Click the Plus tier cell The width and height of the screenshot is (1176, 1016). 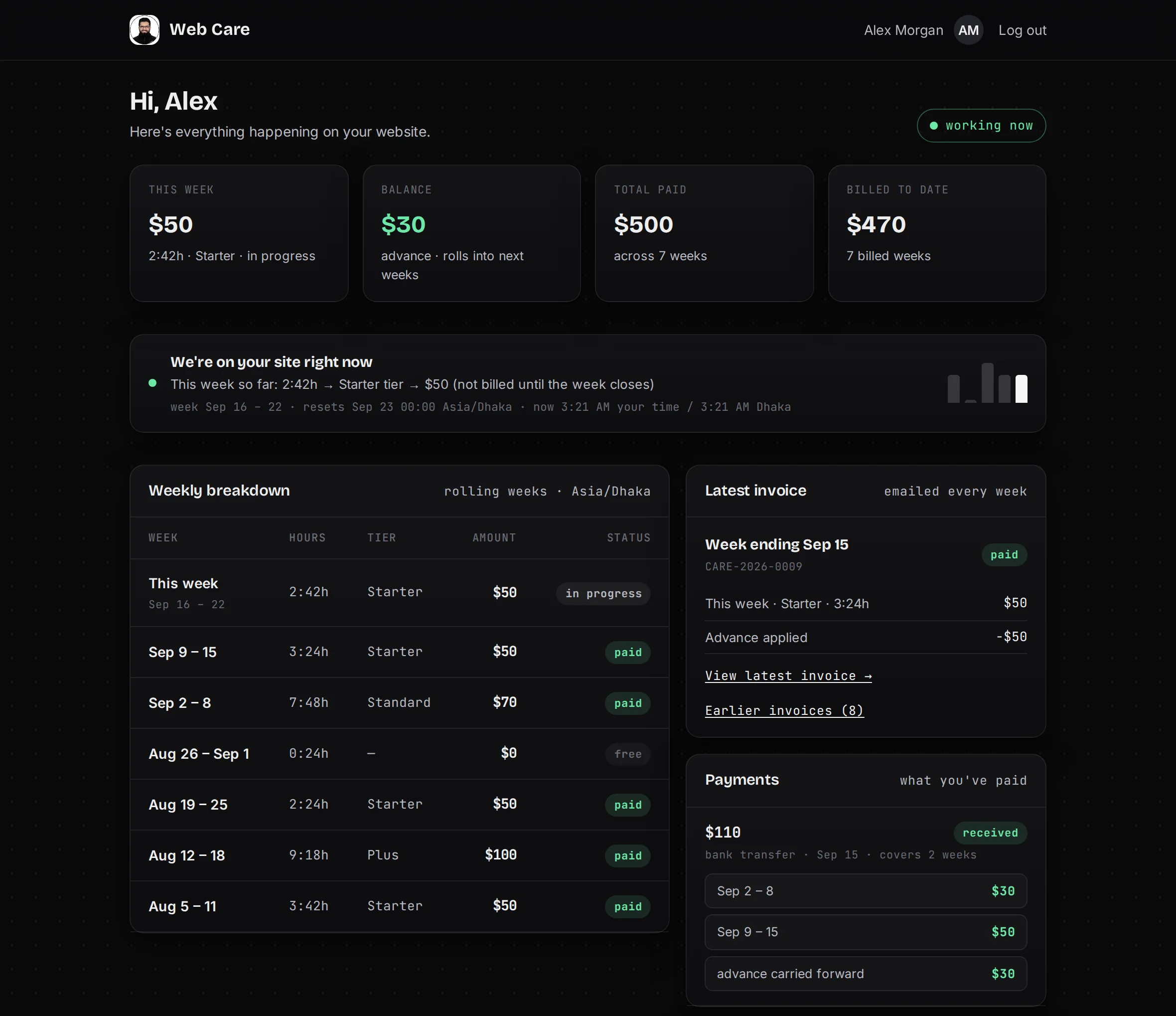pos(383,855)
